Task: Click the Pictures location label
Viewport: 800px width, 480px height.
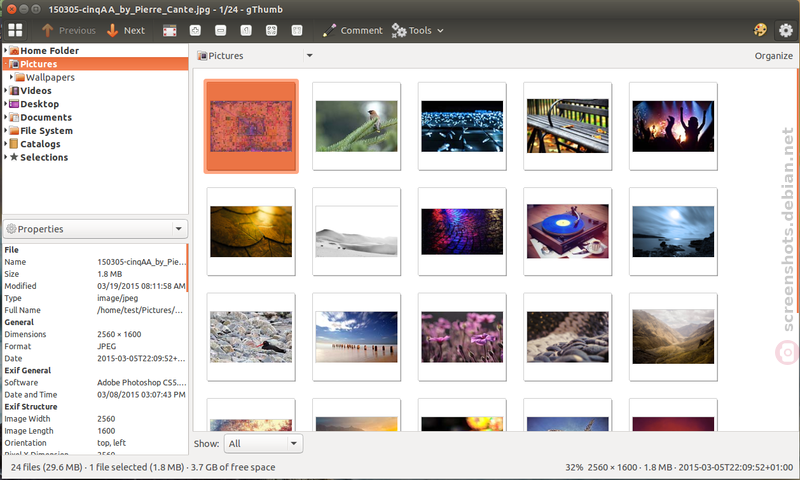Action: pos(220,56)
